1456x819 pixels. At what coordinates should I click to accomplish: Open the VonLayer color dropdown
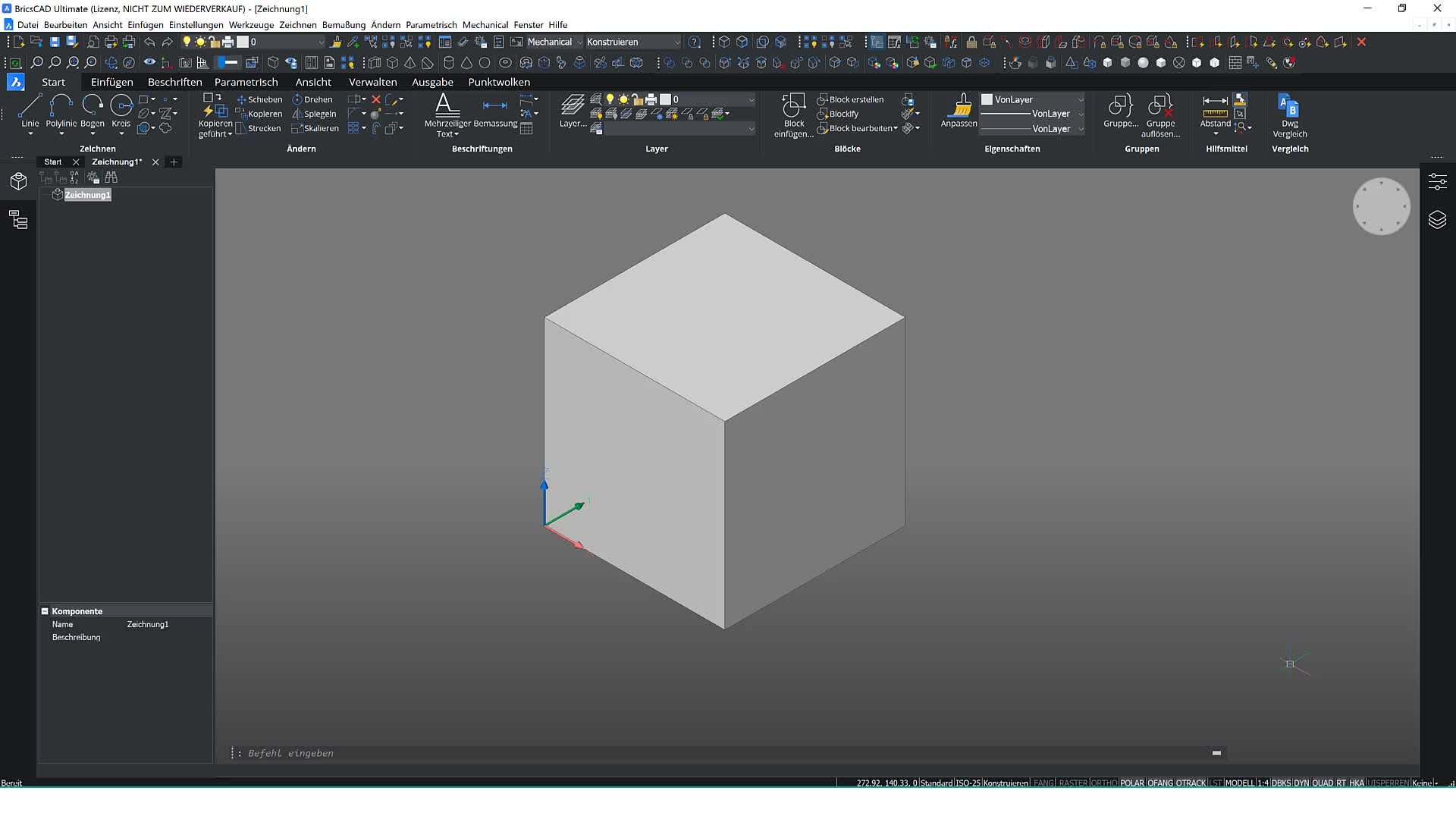pyautogui.click(x=1081, y=99)
